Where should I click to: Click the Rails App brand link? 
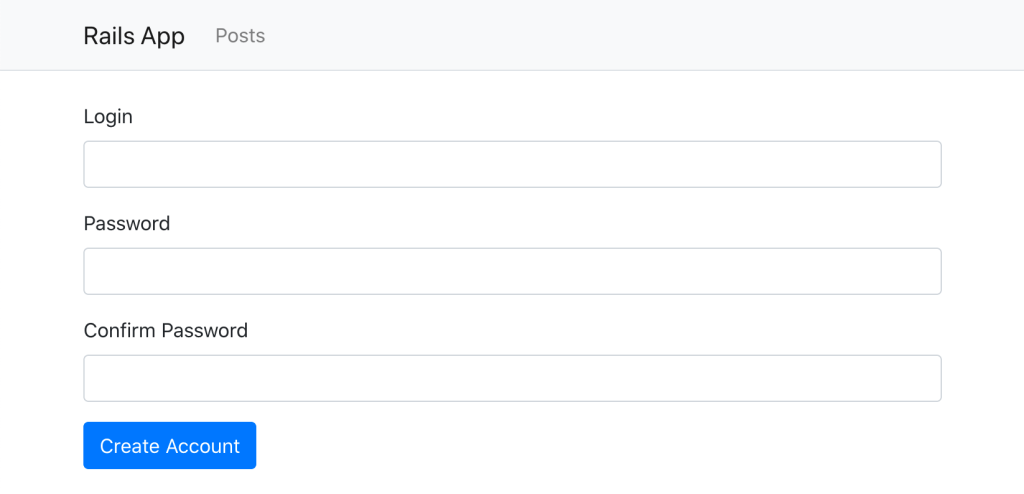(x=134, y=36)
